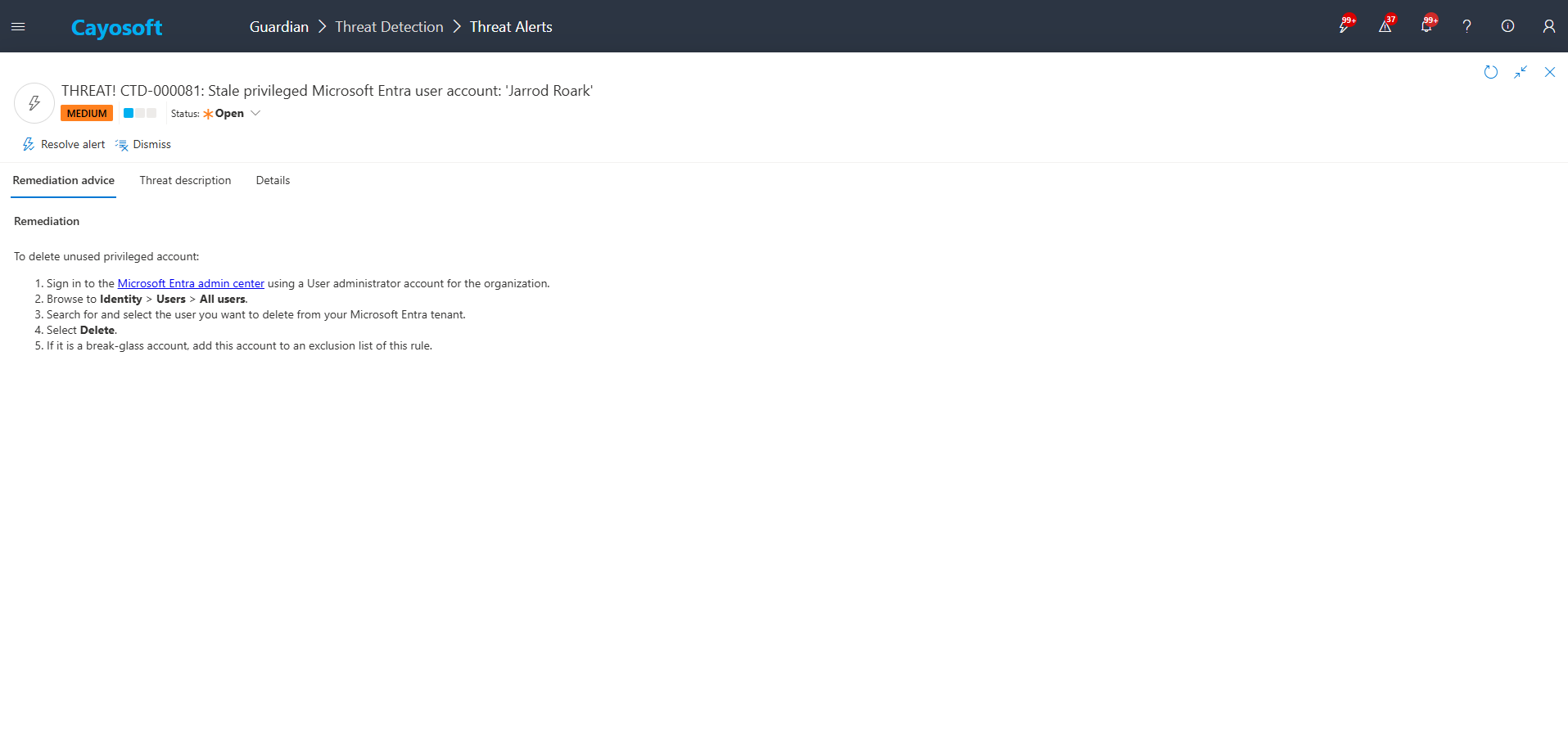Open threat alerts lightning bolt icon in header

(1344, 27)
